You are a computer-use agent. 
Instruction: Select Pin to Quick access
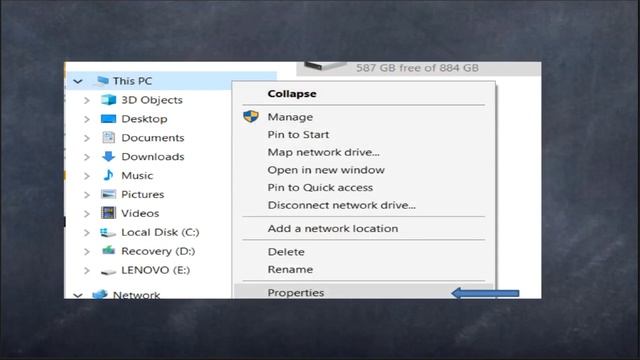[x=320, y=187]
